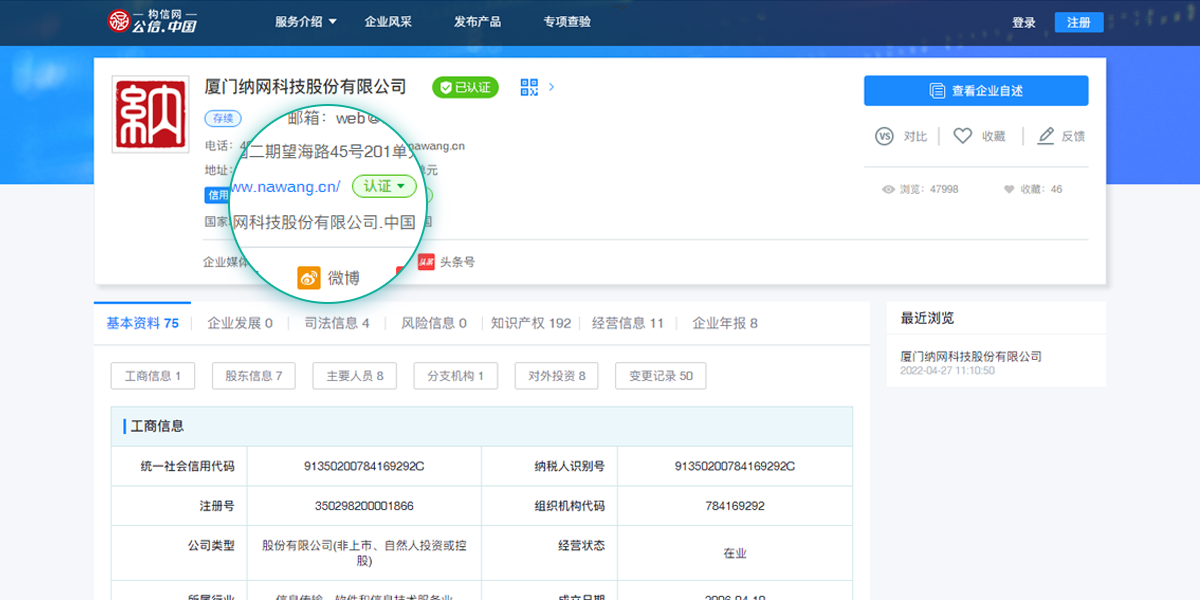The width and height of the screenshot is (1200, 600).
Task: Open 专项查验 in the top navigation
Action: click(x=567, y=21)
